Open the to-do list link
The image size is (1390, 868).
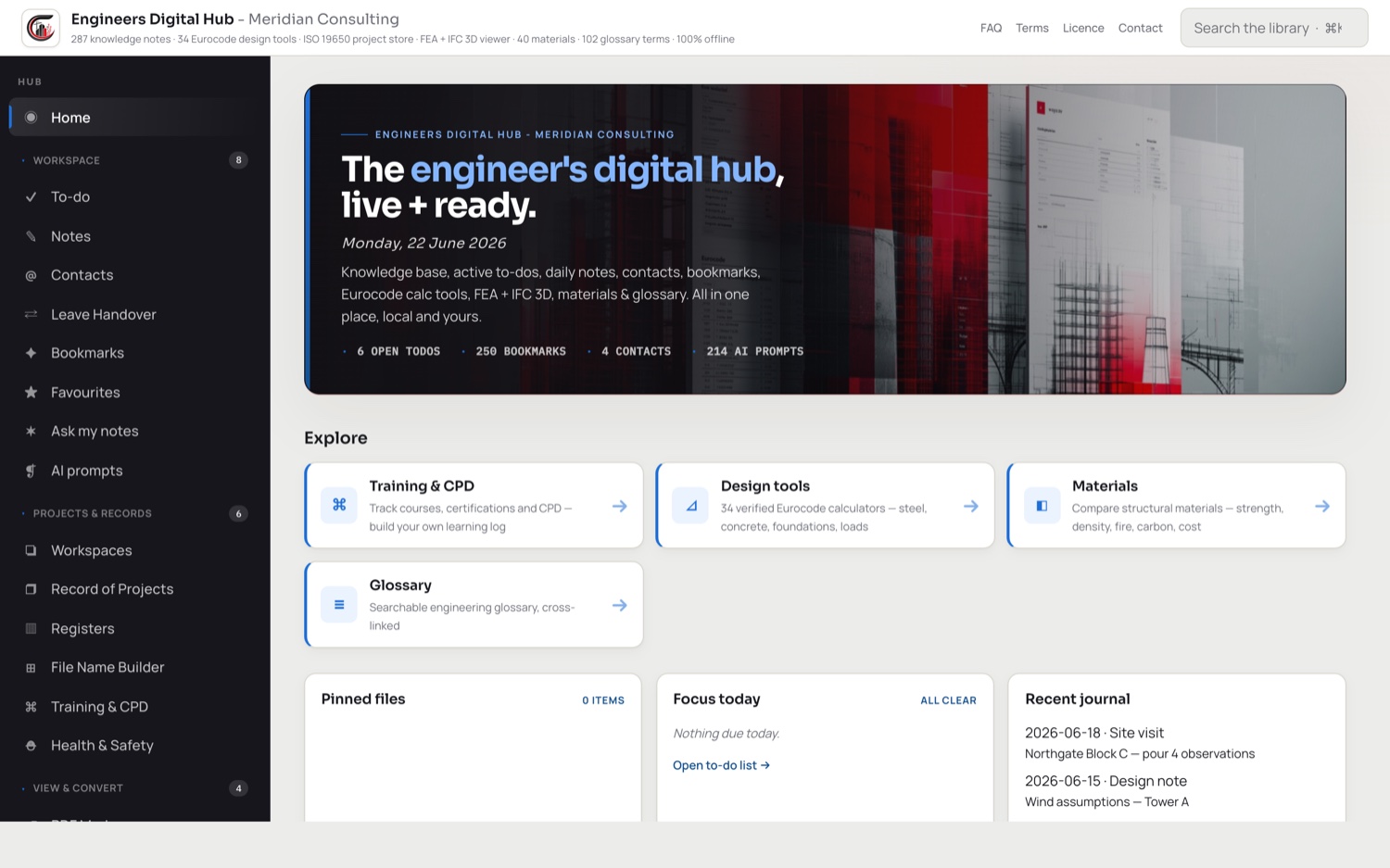tap(721, 765)
